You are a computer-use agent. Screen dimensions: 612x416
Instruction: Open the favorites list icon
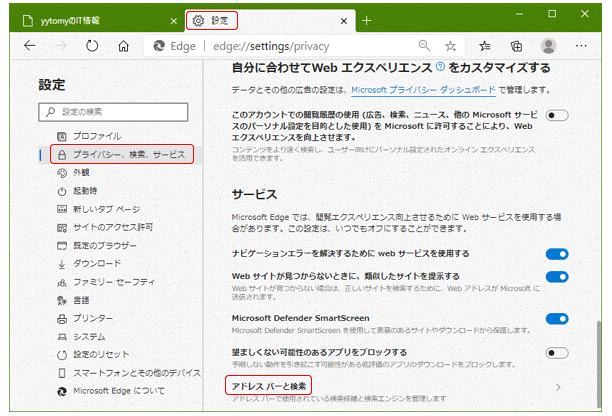(x=484, y=45)
